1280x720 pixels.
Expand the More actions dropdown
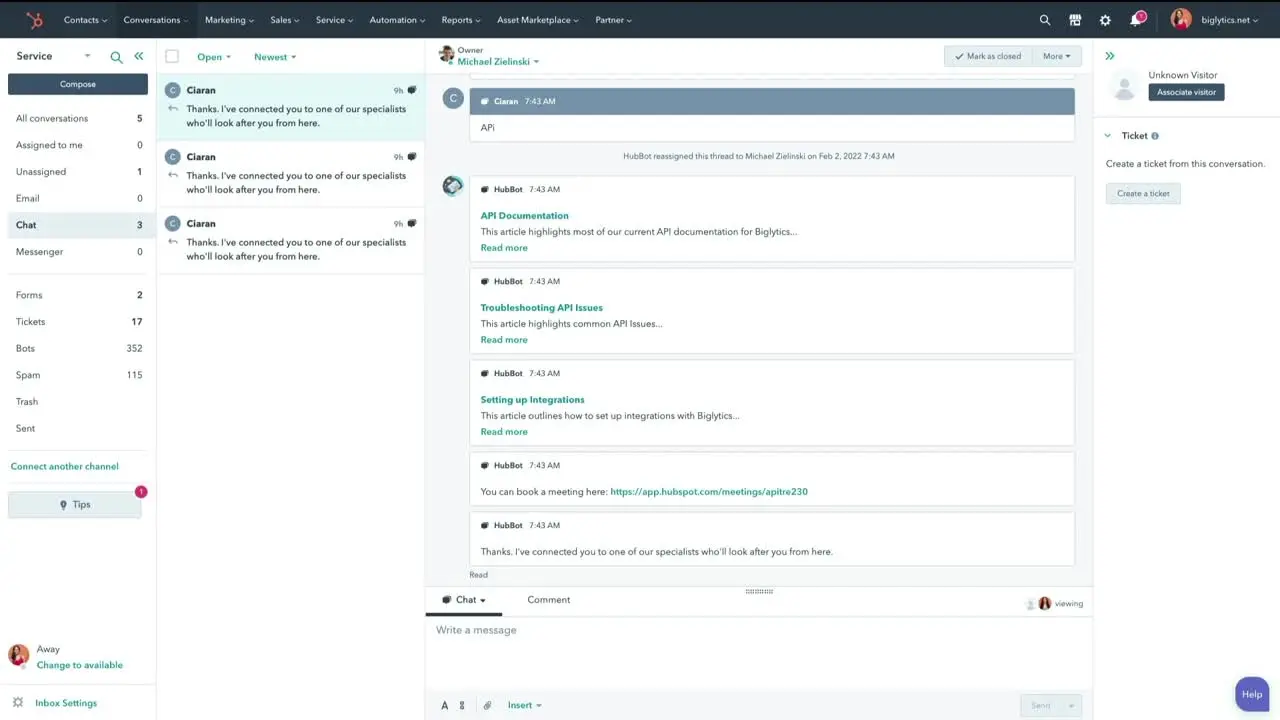click(1056, 56)
